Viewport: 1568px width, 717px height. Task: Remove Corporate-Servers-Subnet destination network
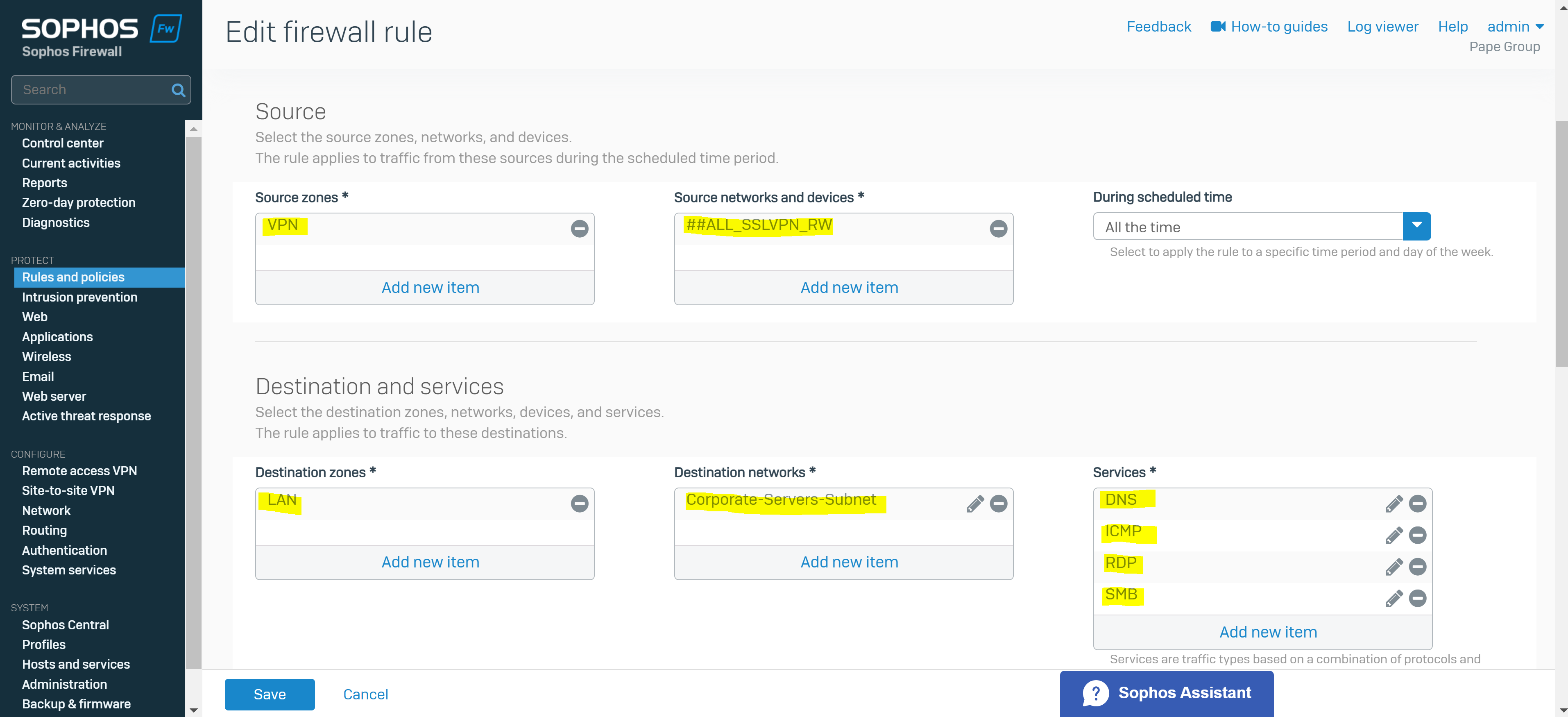(x=998, y=504)
